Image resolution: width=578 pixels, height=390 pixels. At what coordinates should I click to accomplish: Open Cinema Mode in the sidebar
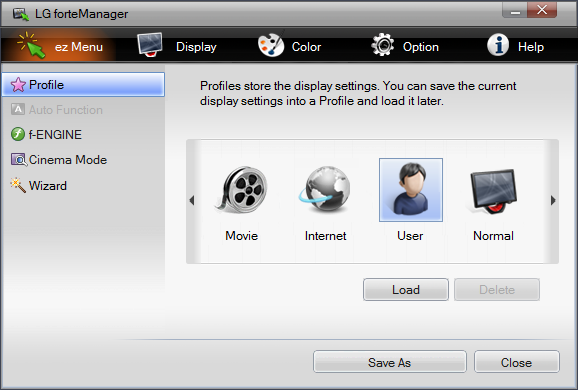pyautogui.click(x=83, y=160)
